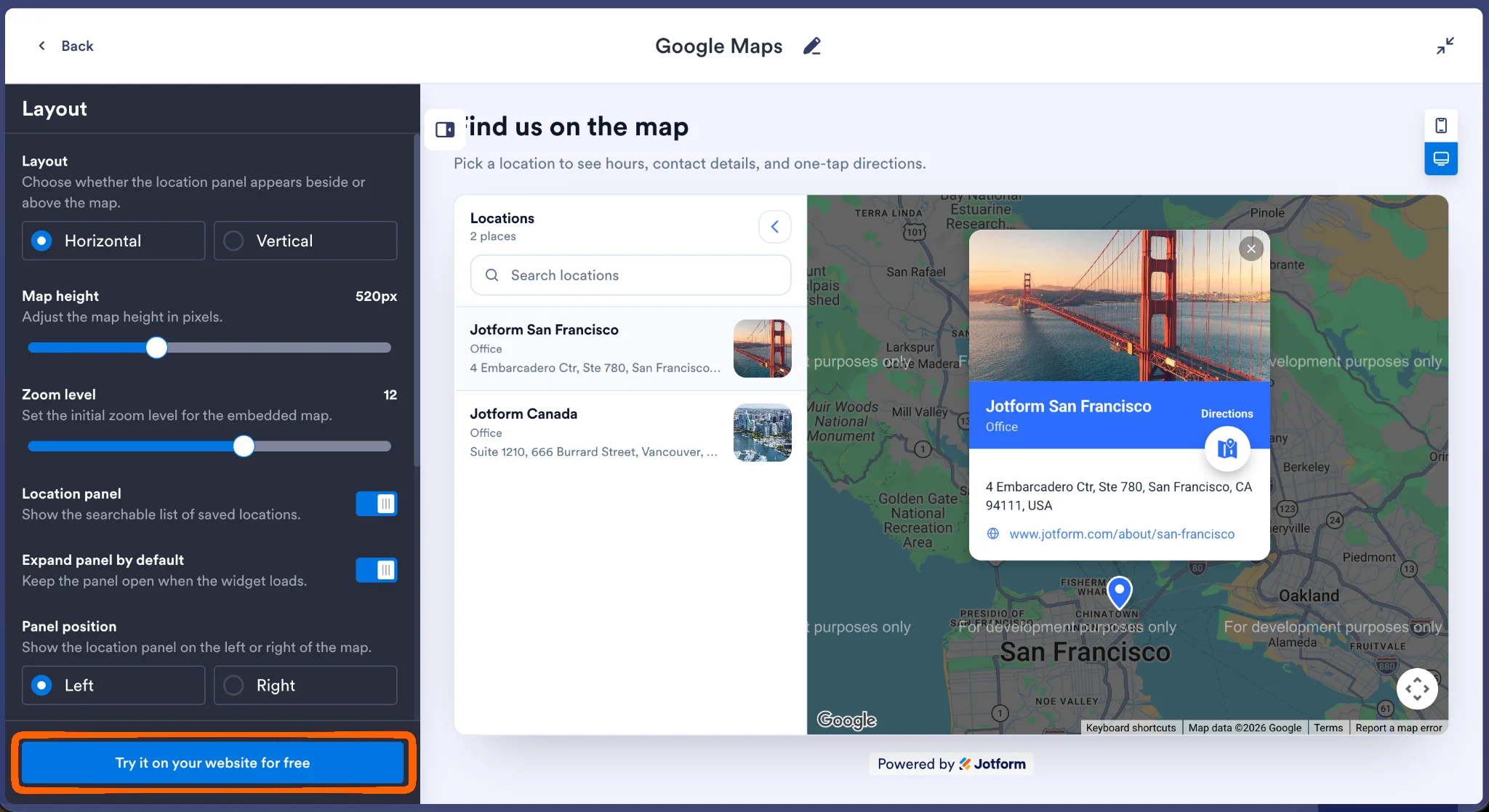
Task: Adjust the Zoom level slider
Action: click(244, 446)
